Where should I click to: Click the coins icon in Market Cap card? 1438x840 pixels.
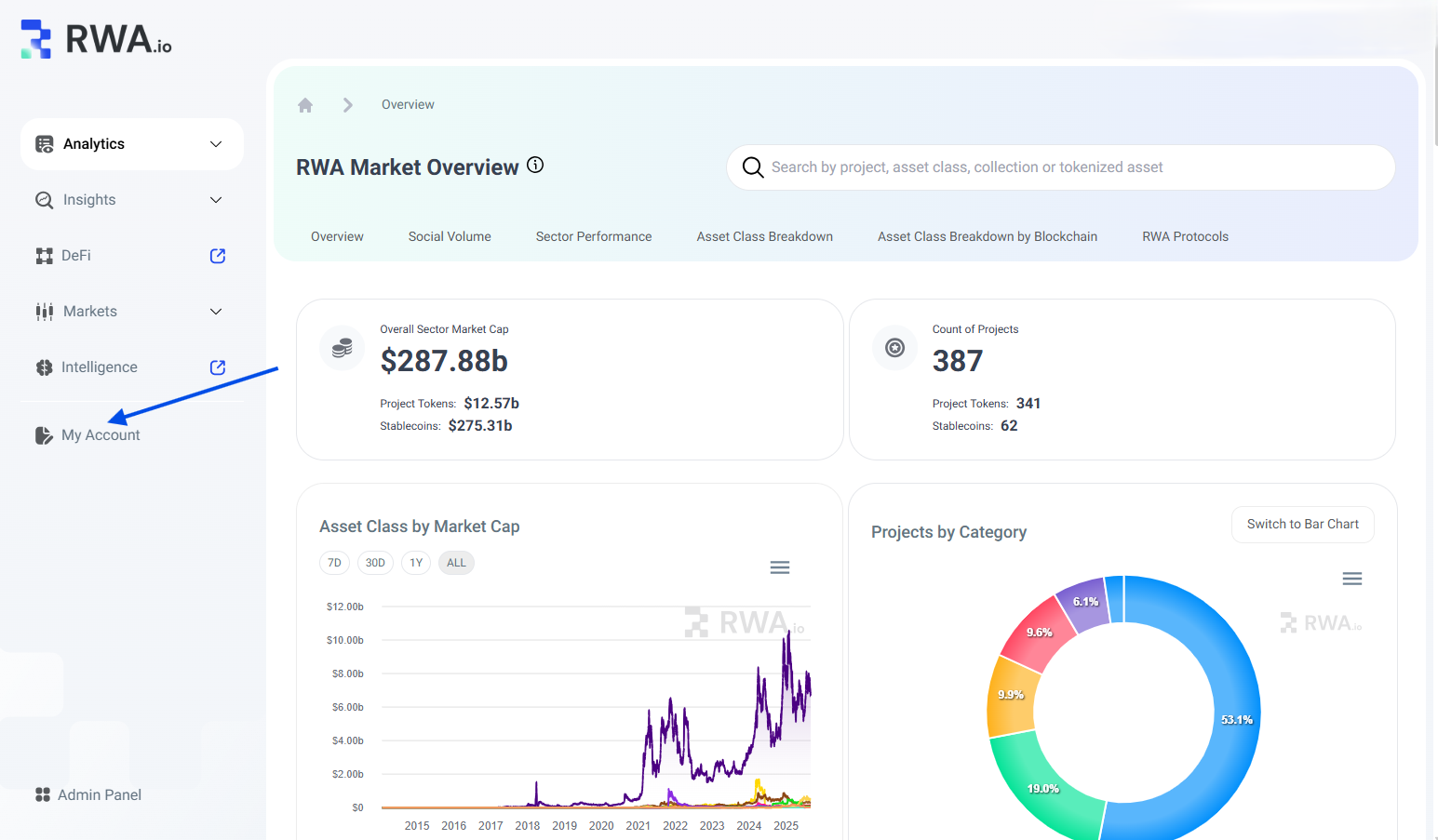tap(342, 349)
